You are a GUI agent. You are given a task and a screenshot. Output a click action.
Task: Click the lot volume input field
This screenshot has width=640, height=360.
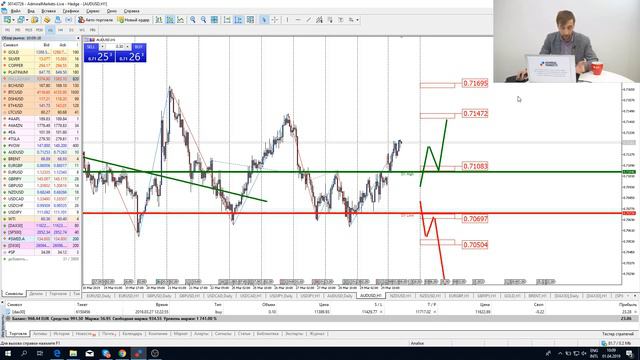point(115,47)
